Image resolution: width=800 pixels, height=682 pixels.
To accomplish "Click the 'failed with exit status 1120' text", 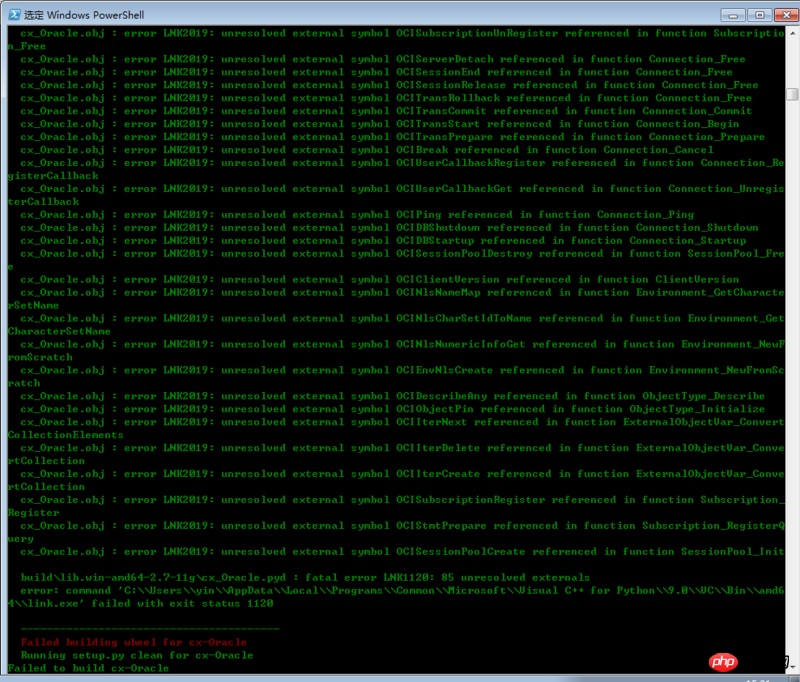I will click(x=183, y=603).
